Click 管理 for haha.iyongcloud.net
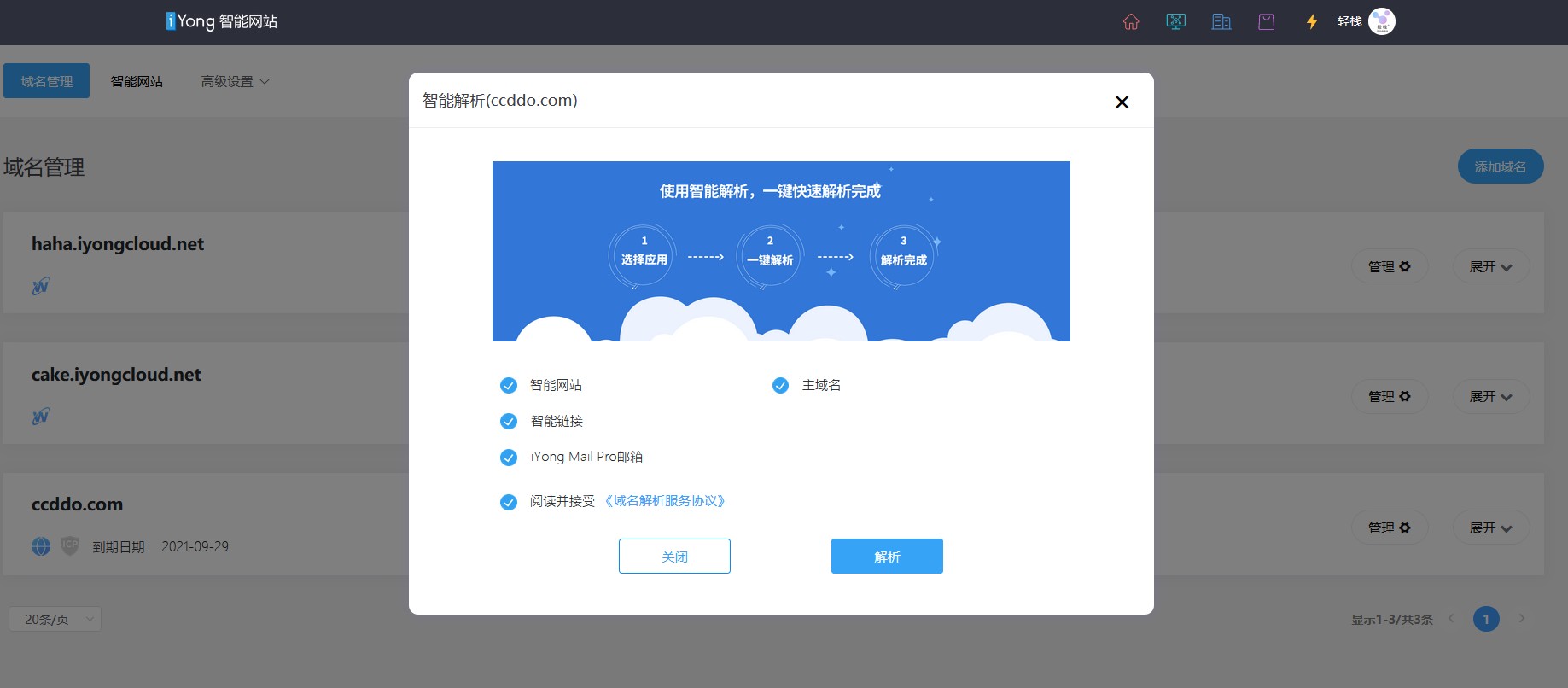1568x688 pixels. click(x=1389, y=266)
